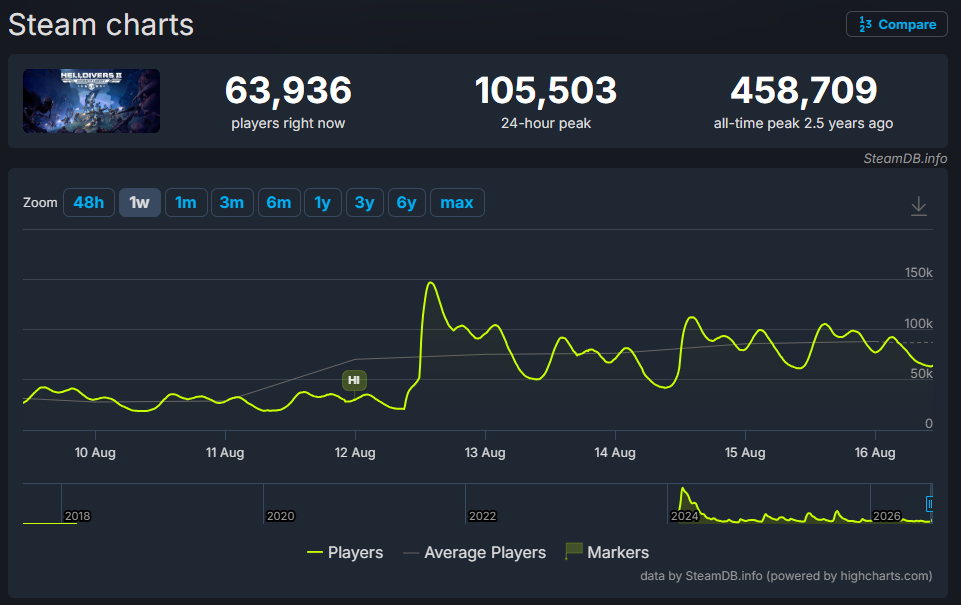The height and width of the screenshot is (605, 961).
Task: Choose the 3y zoom option
Action: click(365, 202)
